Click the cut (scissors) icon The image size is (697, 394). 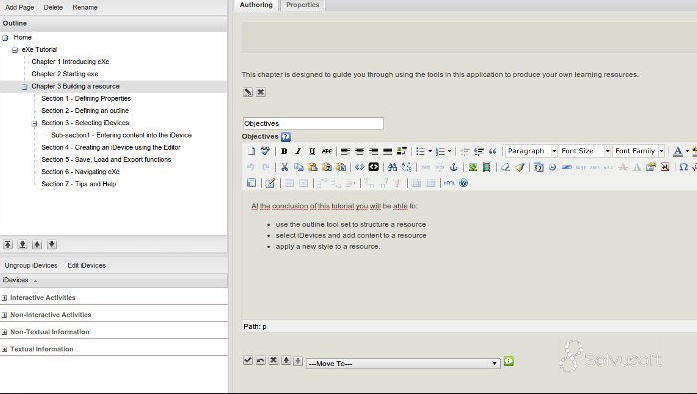[284, 167]
